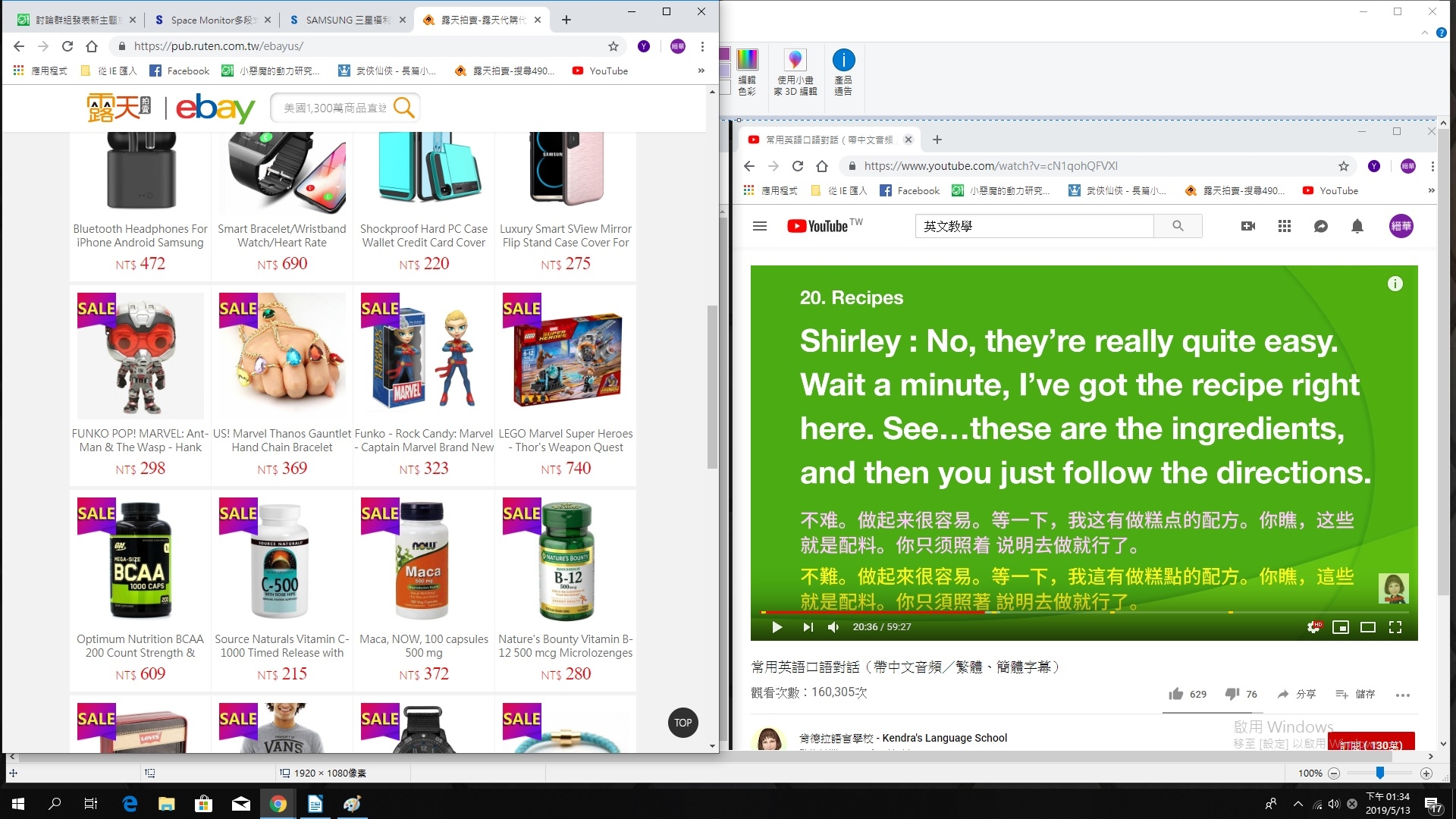Open the Optimum Nutrition BCAA product
Screen dimensions: 1456x819
tap(140, 591)
